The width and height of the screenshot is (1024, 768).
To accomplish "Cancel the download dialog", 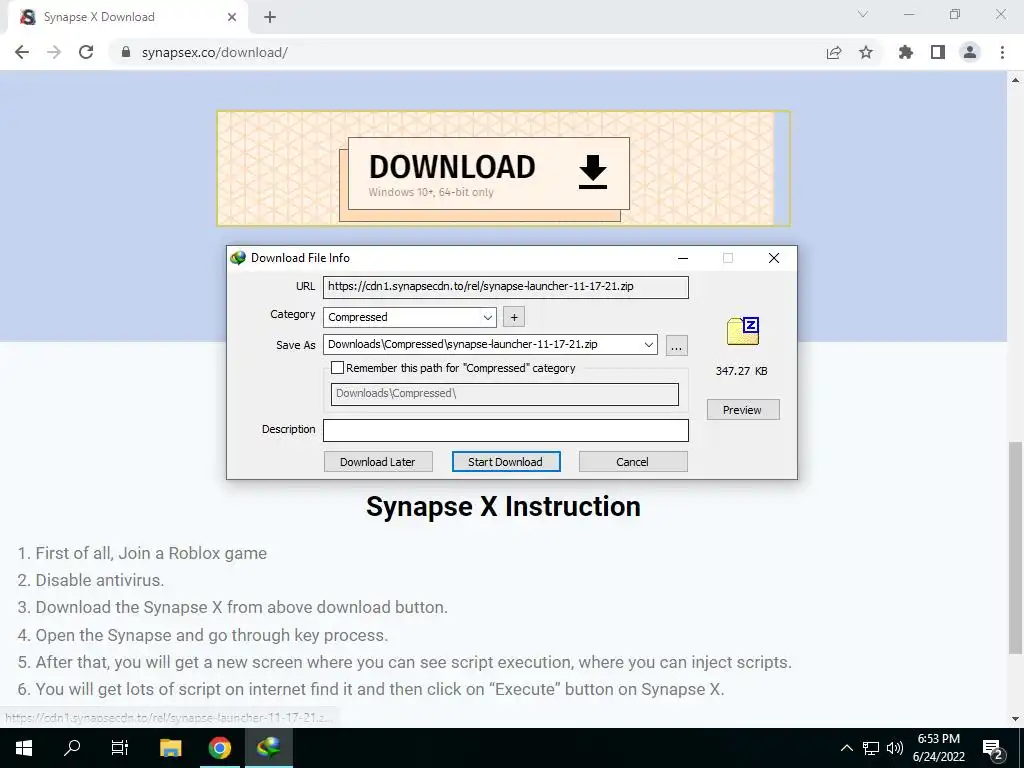I will [633, 462].
